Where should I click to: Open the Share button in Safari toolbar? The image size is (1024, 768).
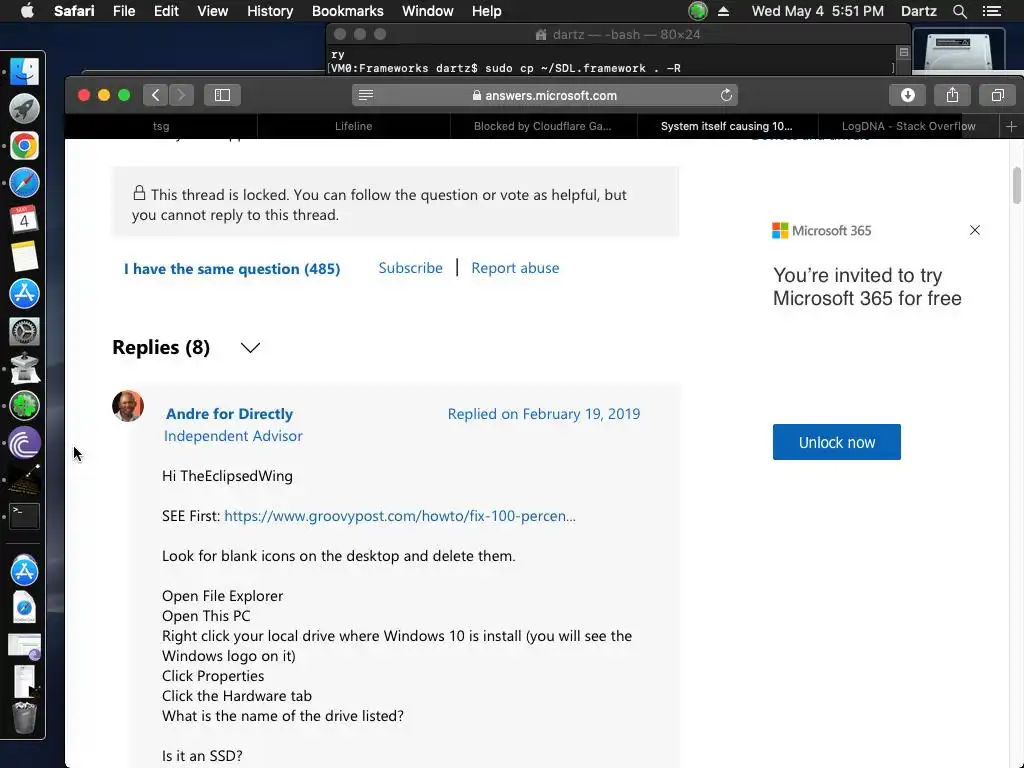pyautogui.click(x=952, y=95)
